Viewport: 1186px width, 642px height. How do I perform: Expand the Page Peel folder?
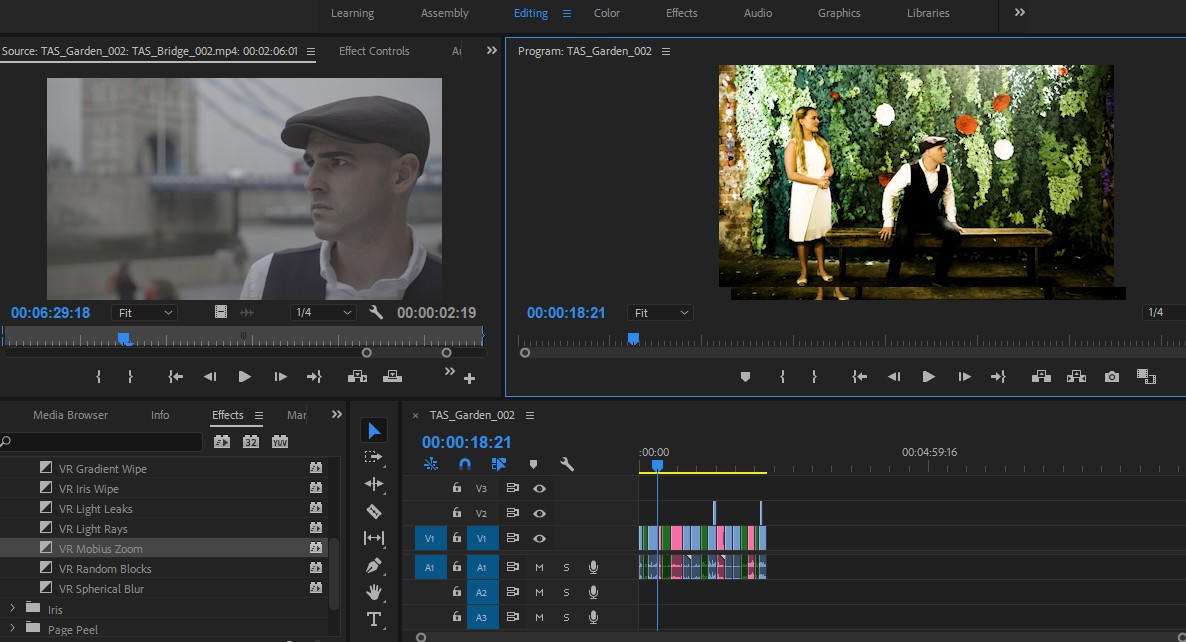coord(12,628)
